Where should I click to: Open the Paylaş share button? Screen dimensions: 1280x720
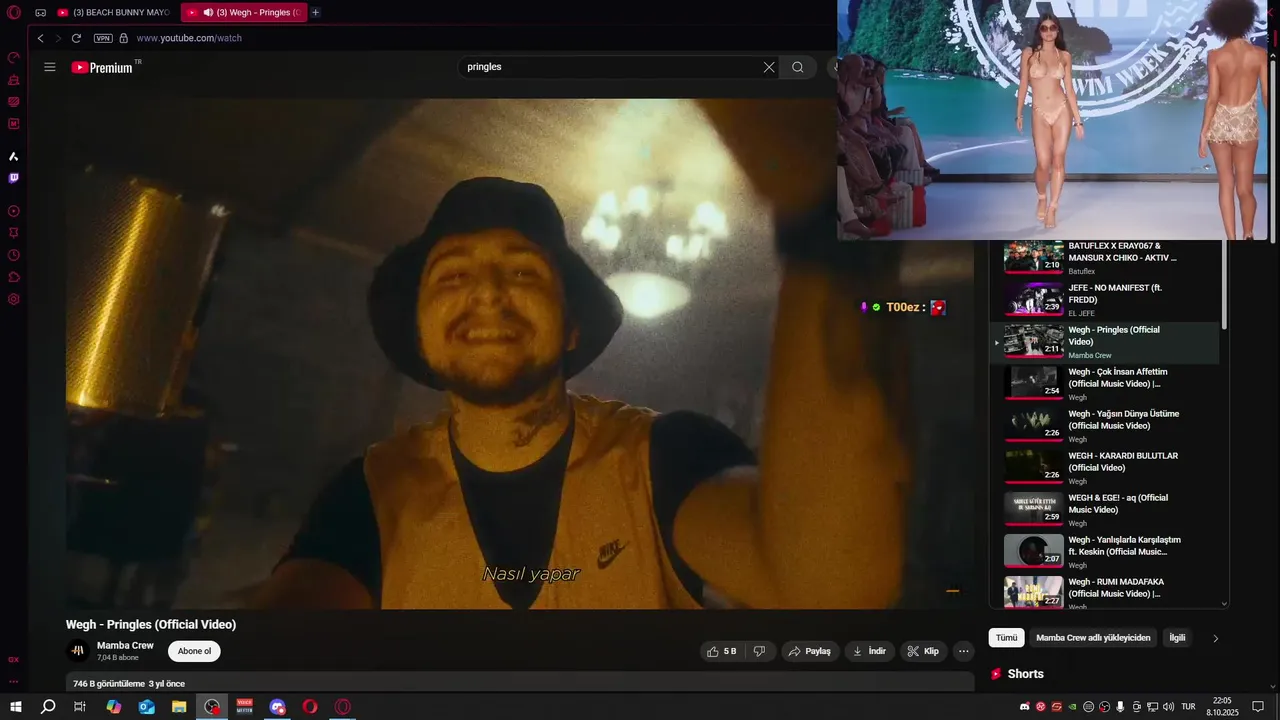(810, 651)
